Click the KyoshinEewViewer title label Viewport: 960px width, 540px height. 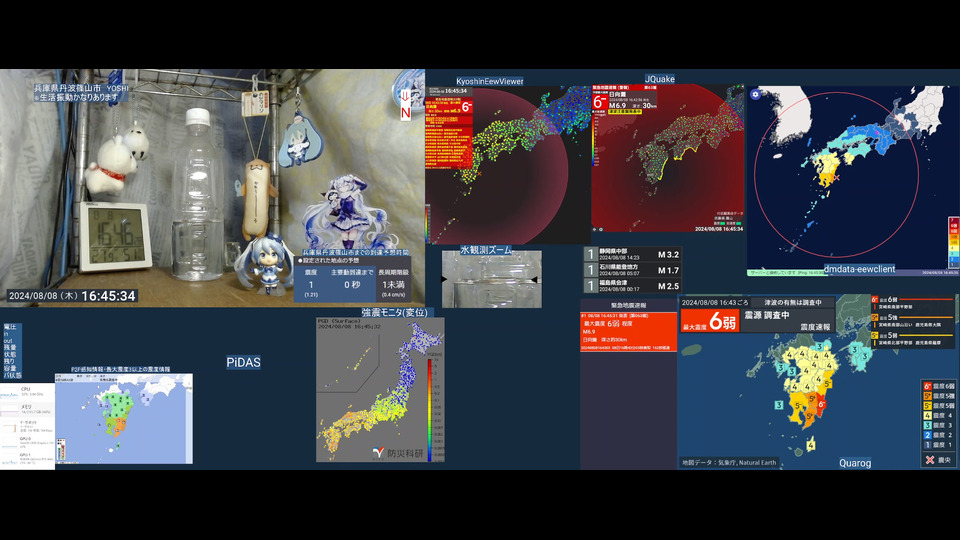tap(490, 81)
